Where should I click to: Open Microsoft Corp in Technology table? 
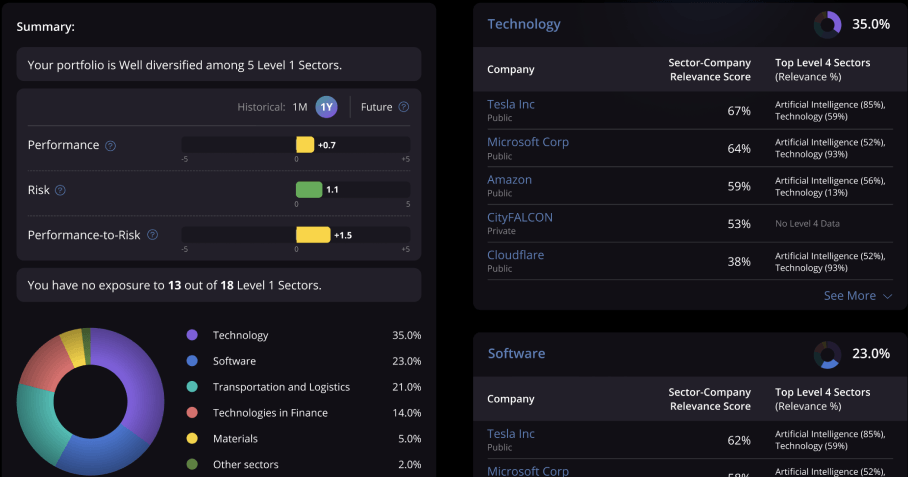click(528, 142)
